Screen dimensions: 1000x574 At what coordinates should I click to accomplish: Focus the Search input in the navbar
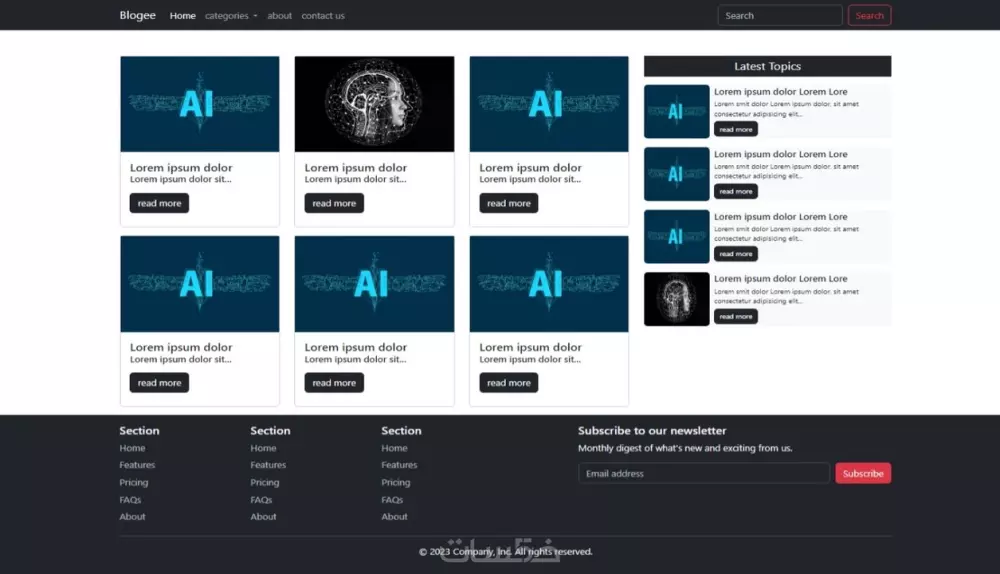tap(779, 15)
